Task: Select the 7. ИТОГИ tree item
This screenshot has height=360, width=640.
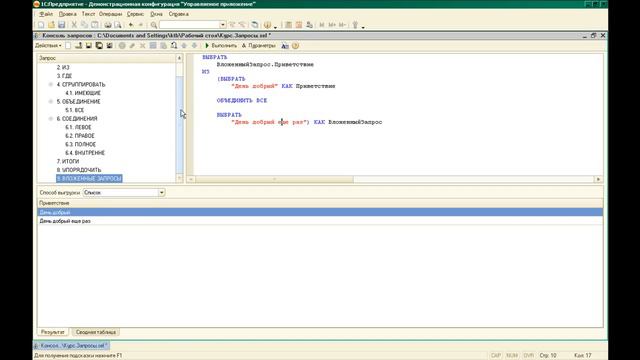Action: click(x=68, y=162)
